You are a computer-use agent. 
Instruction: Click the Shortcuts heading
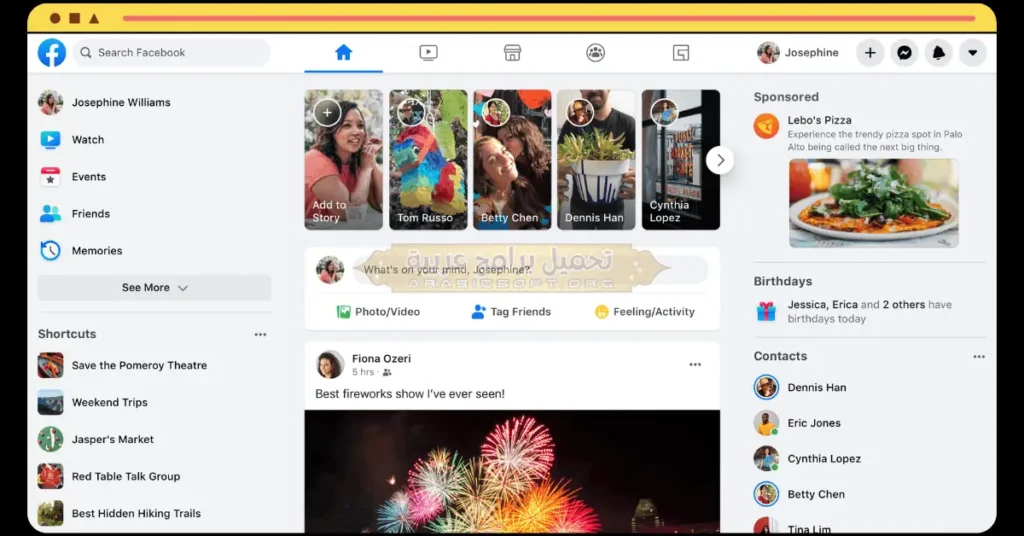[67, 334]
